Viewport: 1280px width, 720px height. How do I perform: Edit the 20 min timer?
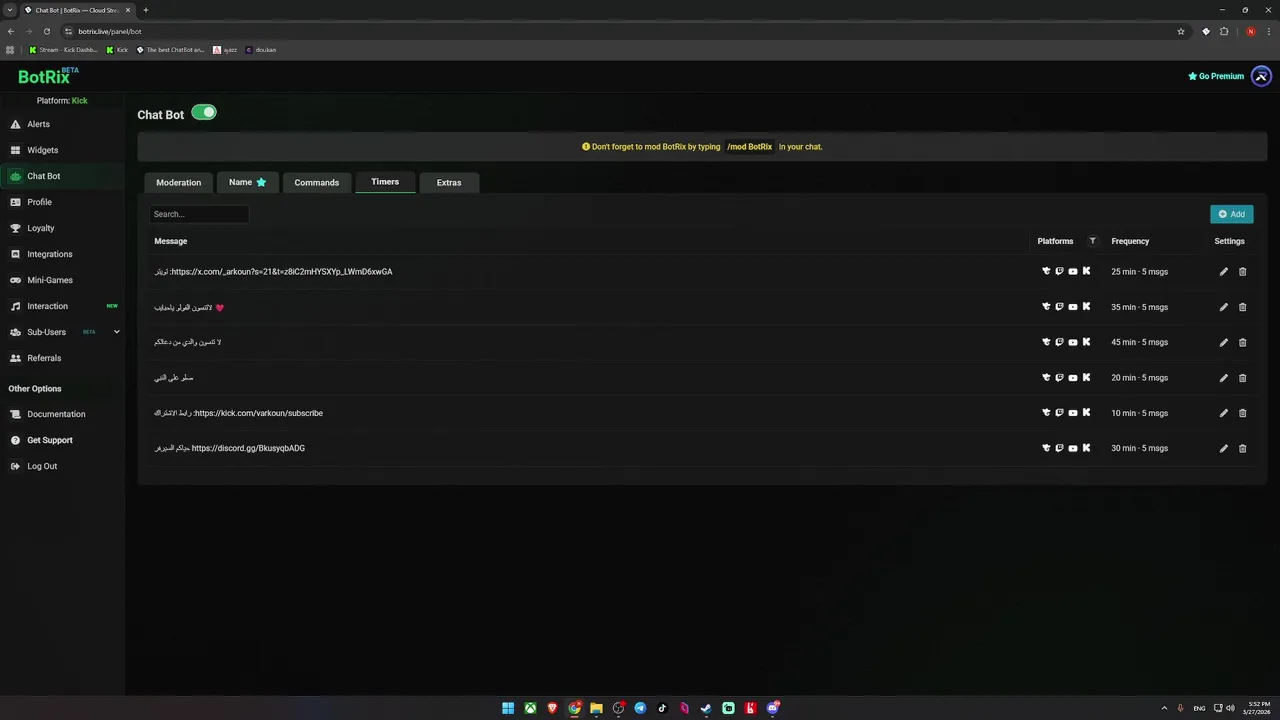click(1223, 378)
